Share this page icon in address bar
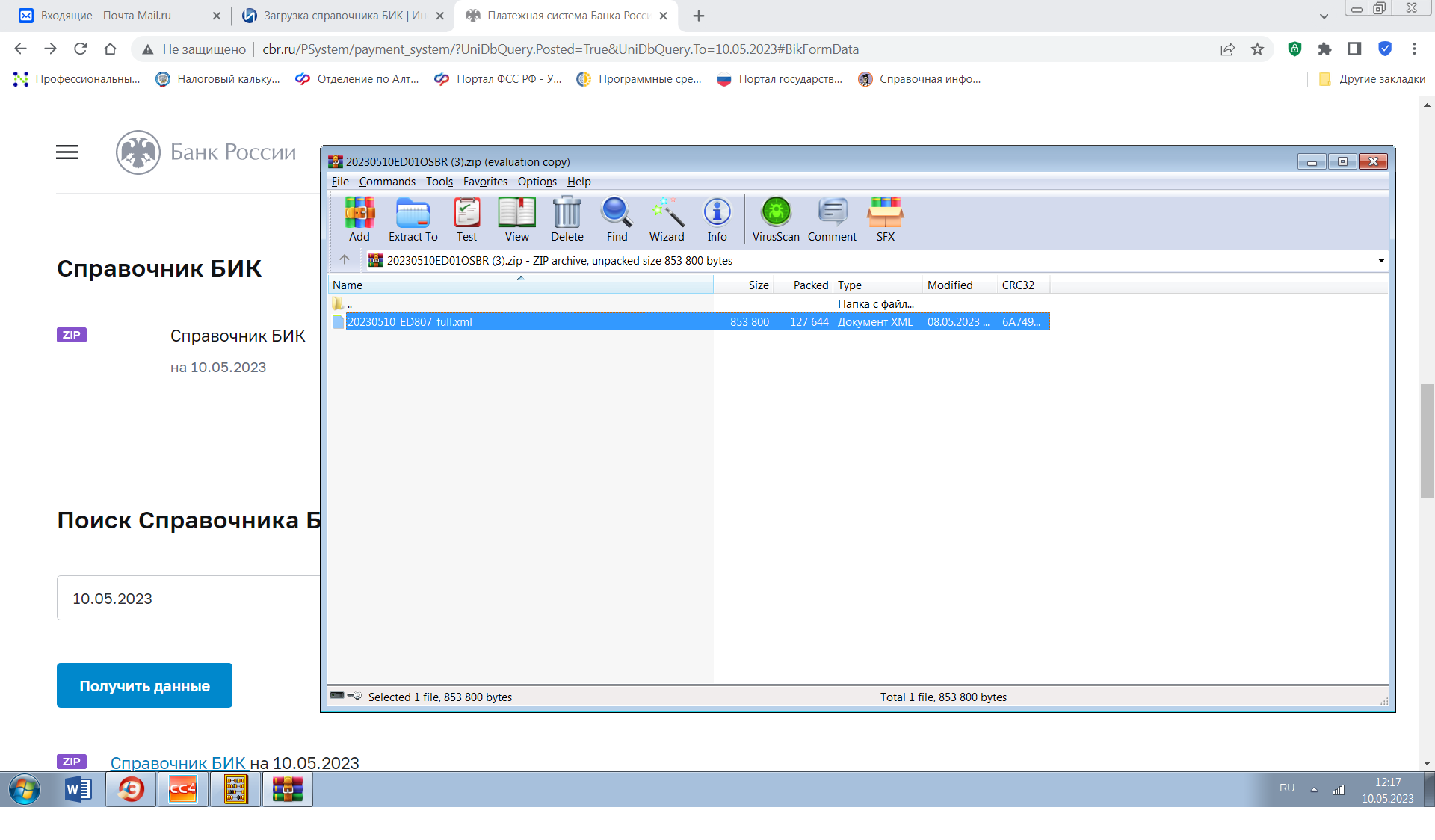The image size is (1435, 840). point(1227,49)
